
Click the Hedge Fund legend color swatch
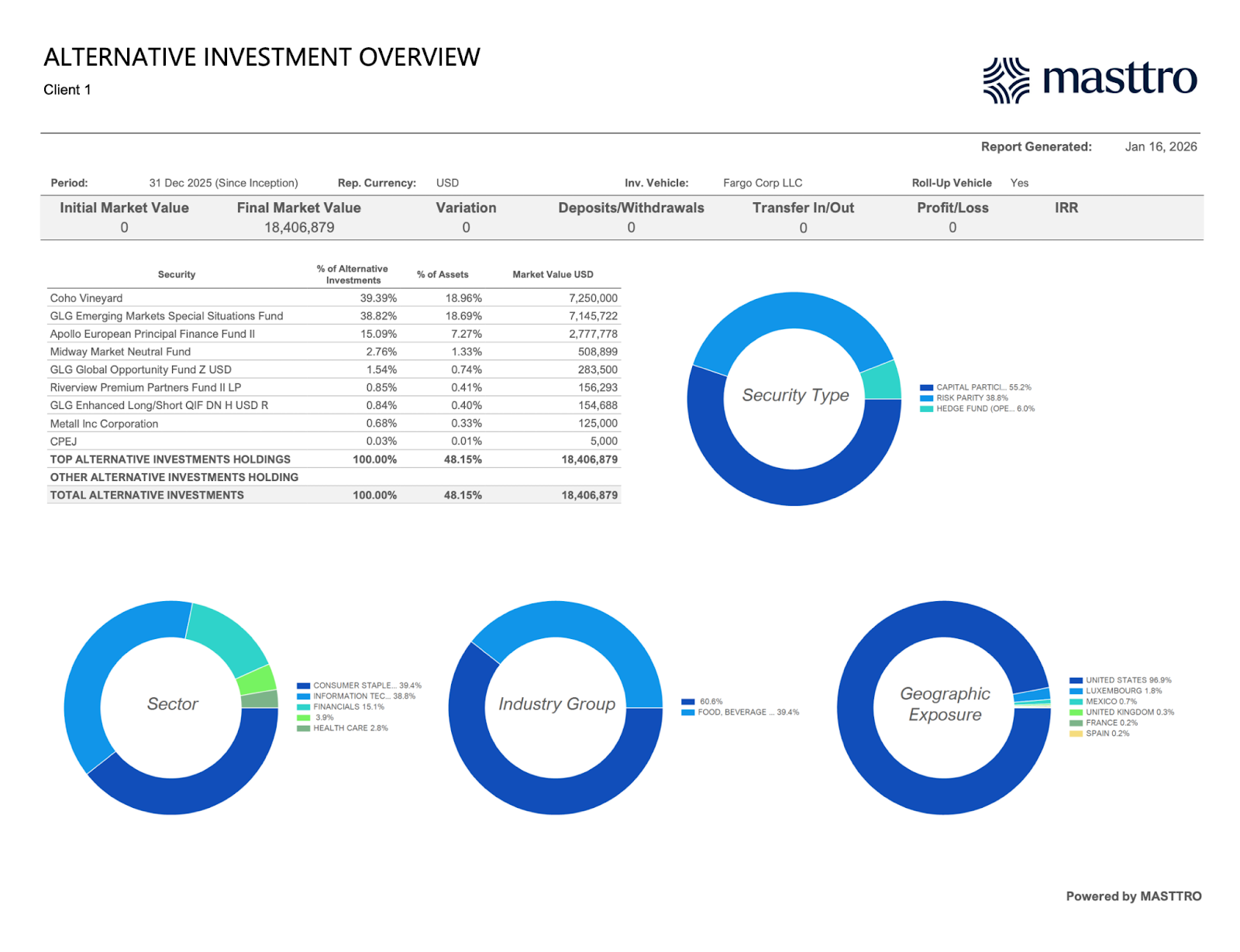pyautogui.click(x=926, y=409)
